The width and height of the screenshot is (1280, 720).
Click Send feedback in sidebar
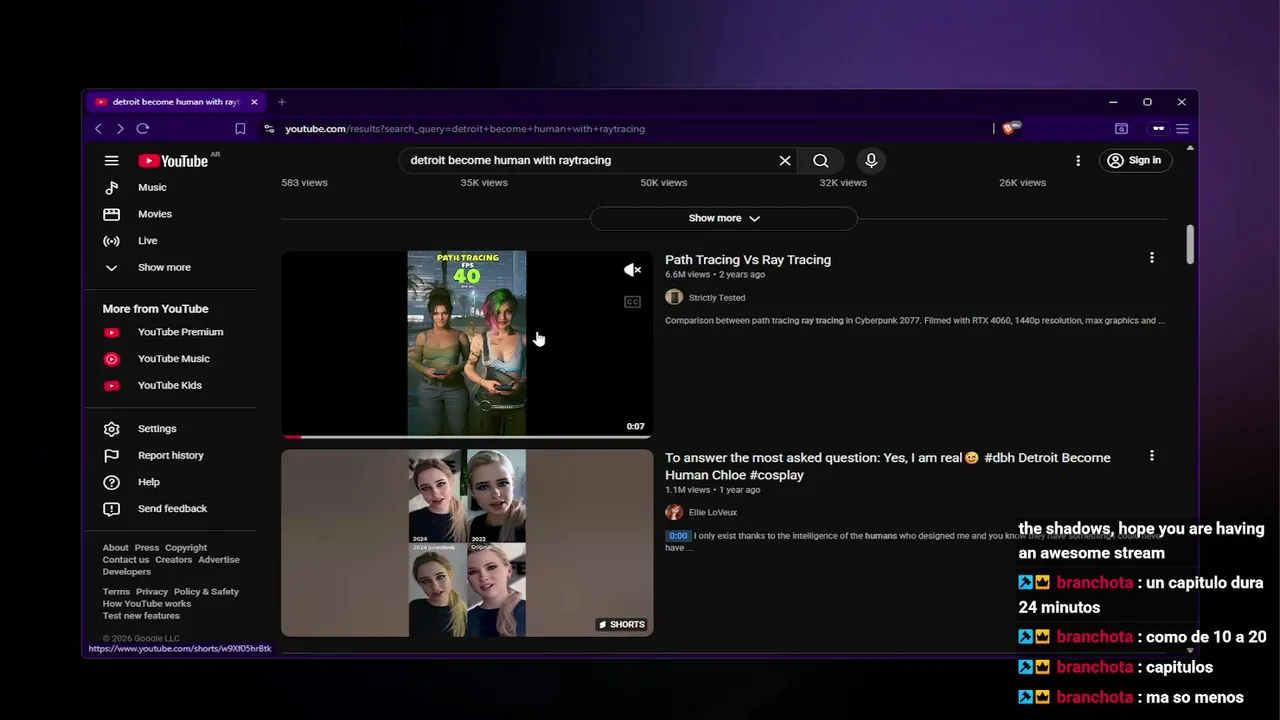(x=172, y=509)
